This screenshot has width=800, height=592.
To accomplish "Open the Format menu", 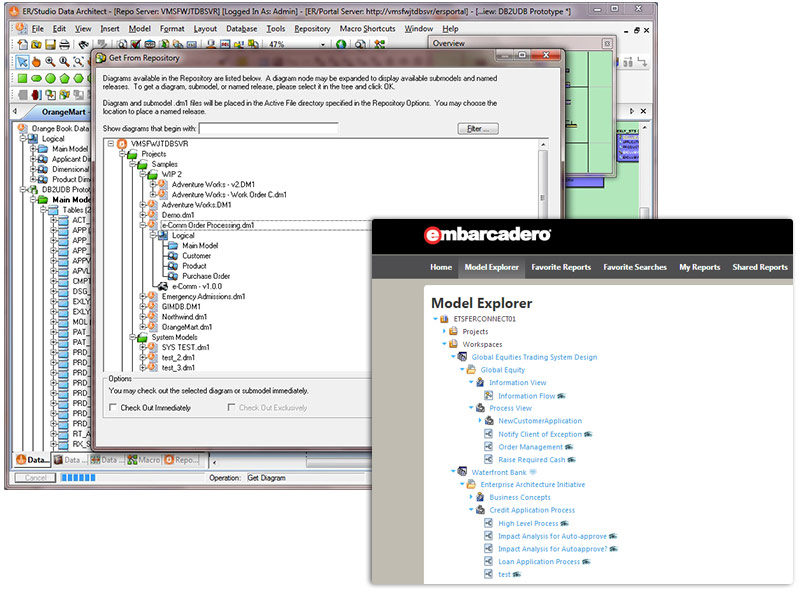I will click(172, 29).
